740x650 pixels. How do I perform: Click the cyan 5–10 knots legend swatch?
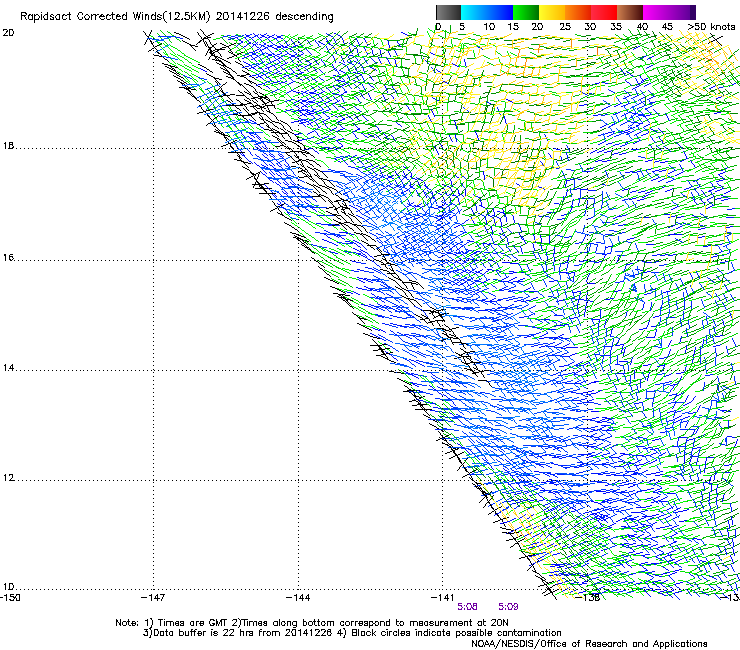[474, 12]
